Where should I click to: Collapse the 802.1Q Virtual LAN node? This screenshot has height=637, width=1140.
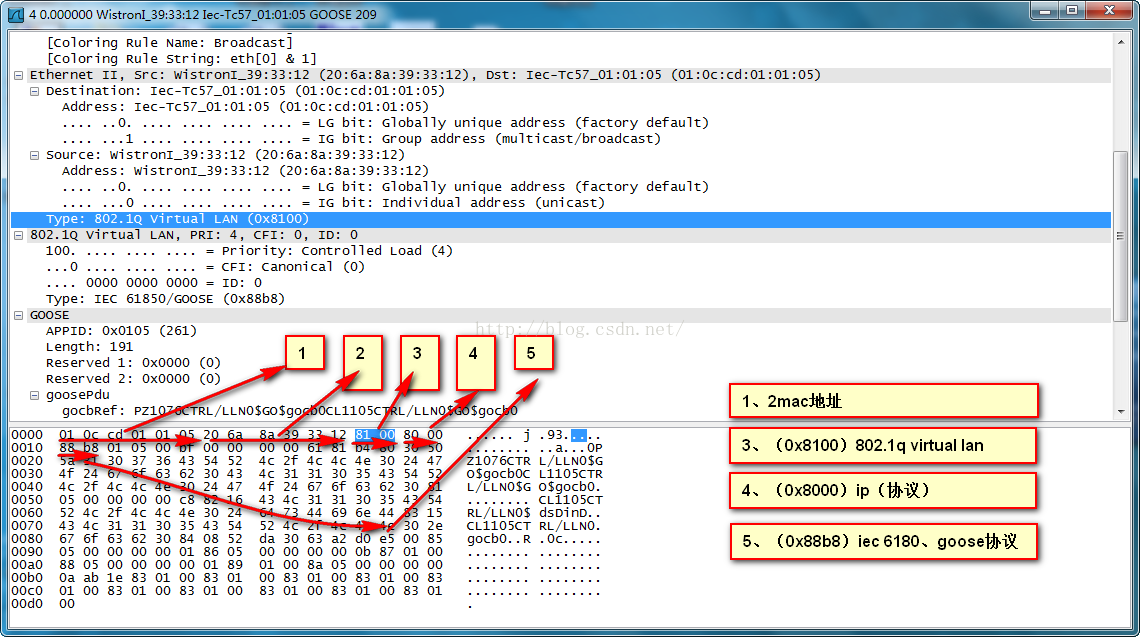tap(19, 235)
